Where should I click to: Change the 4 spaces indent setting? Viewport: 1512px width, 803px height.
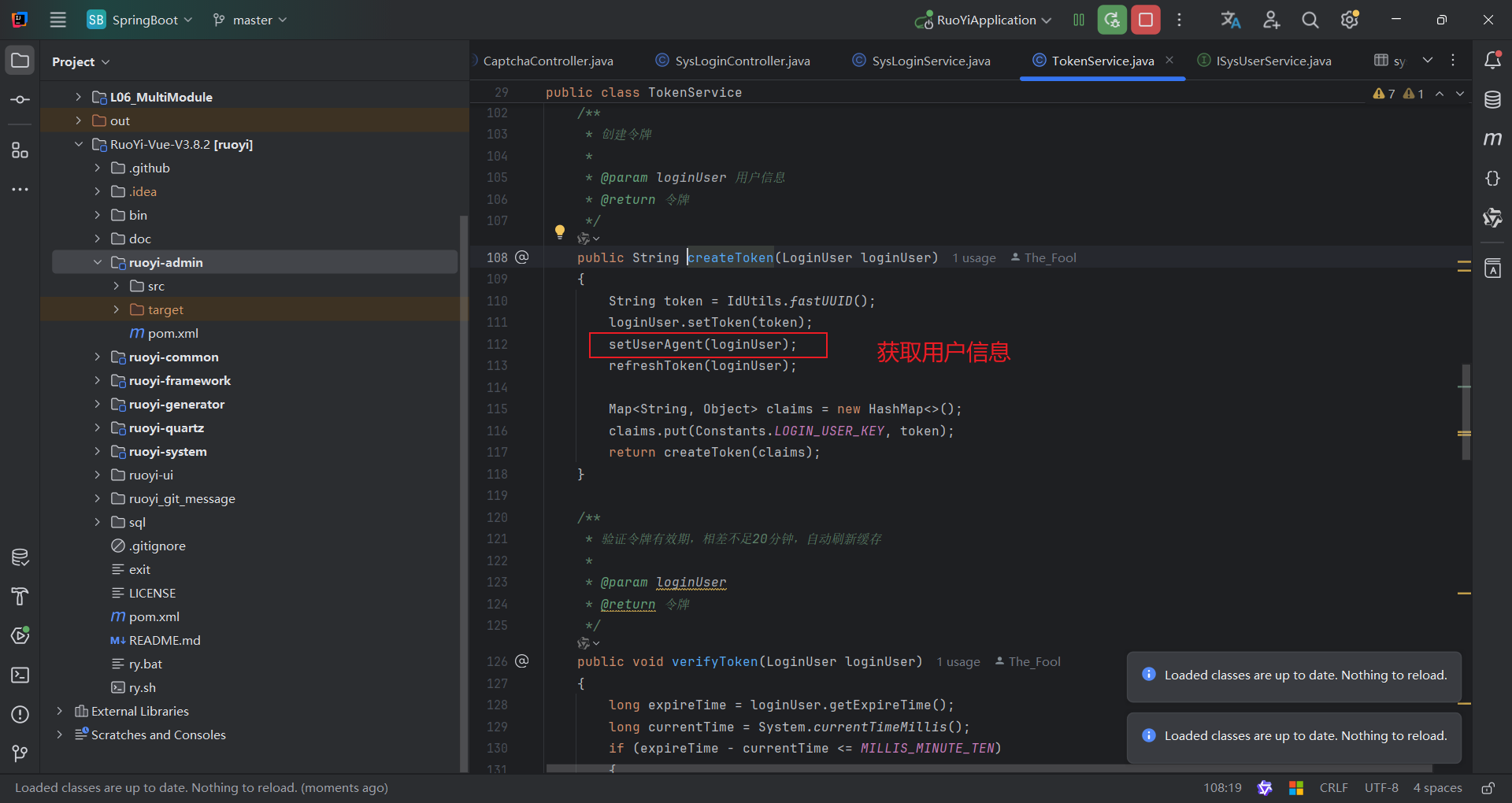(x=1437, y=788)
